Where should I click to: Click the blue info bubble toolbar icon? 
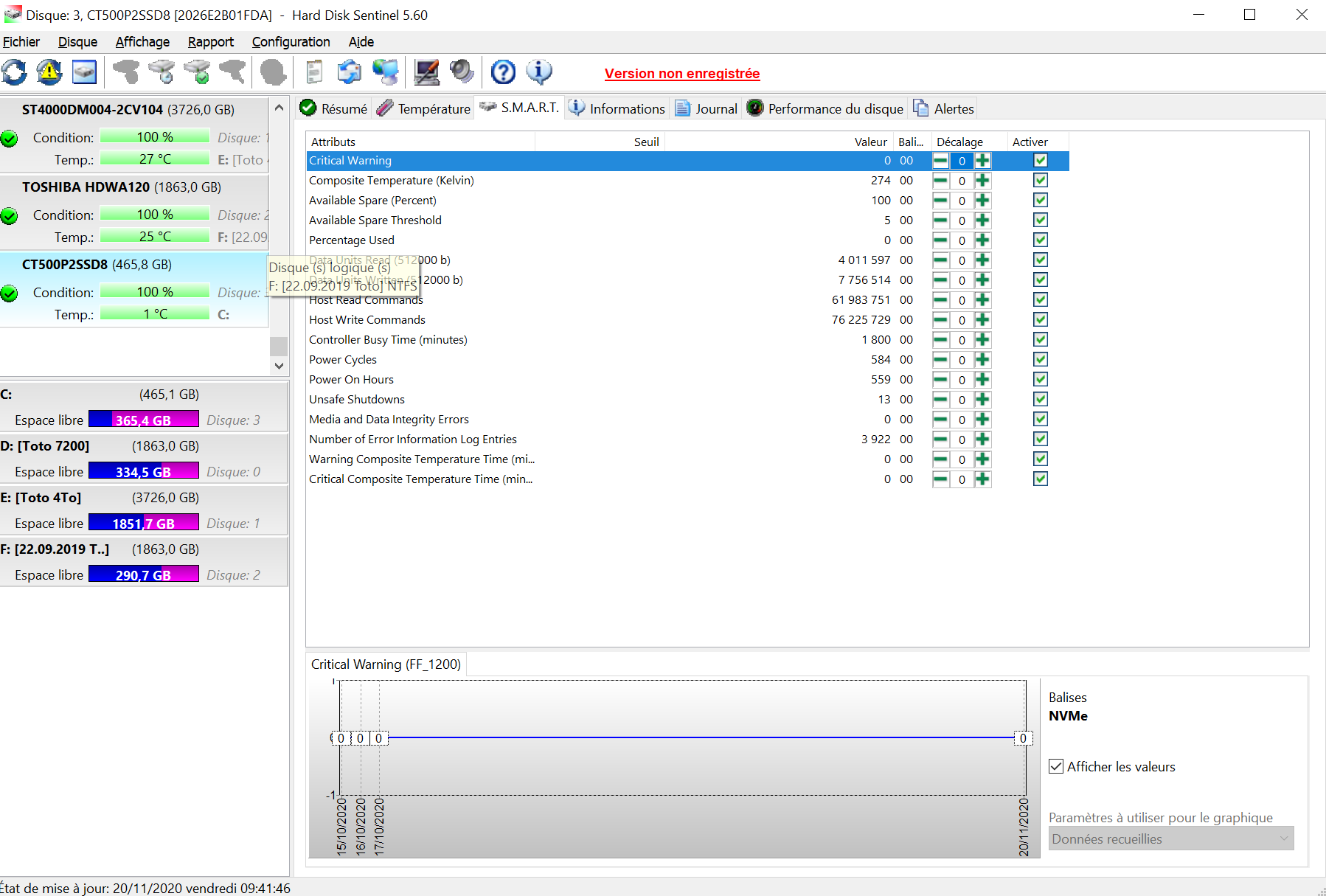coord(538,72)
